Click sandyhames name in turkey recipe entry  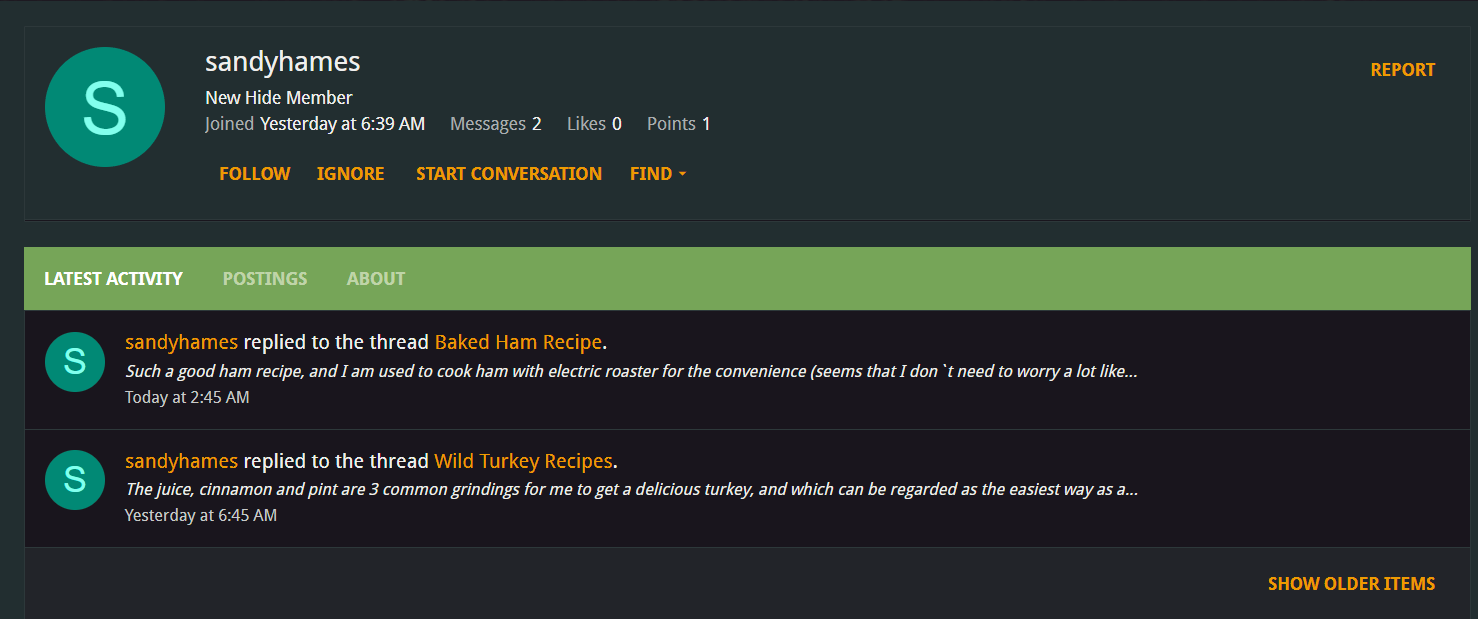pos(182,461)
